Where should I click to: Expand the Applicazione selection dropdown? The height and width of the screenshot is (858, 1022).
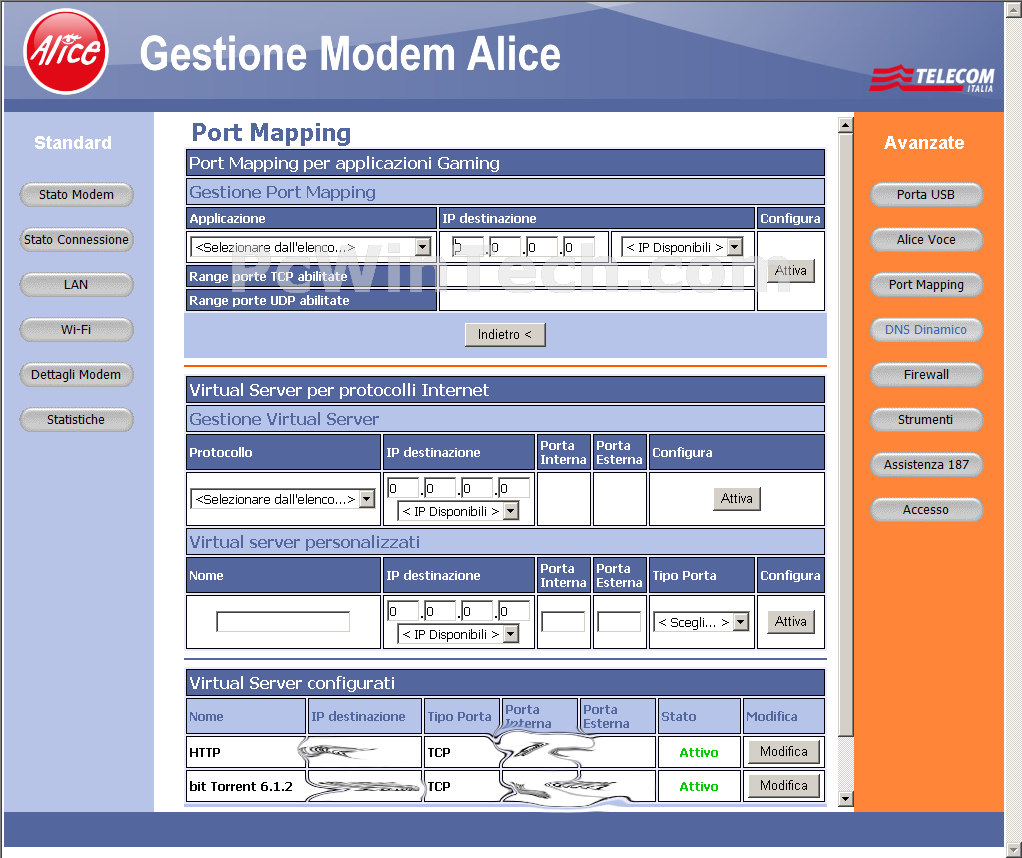311,247
